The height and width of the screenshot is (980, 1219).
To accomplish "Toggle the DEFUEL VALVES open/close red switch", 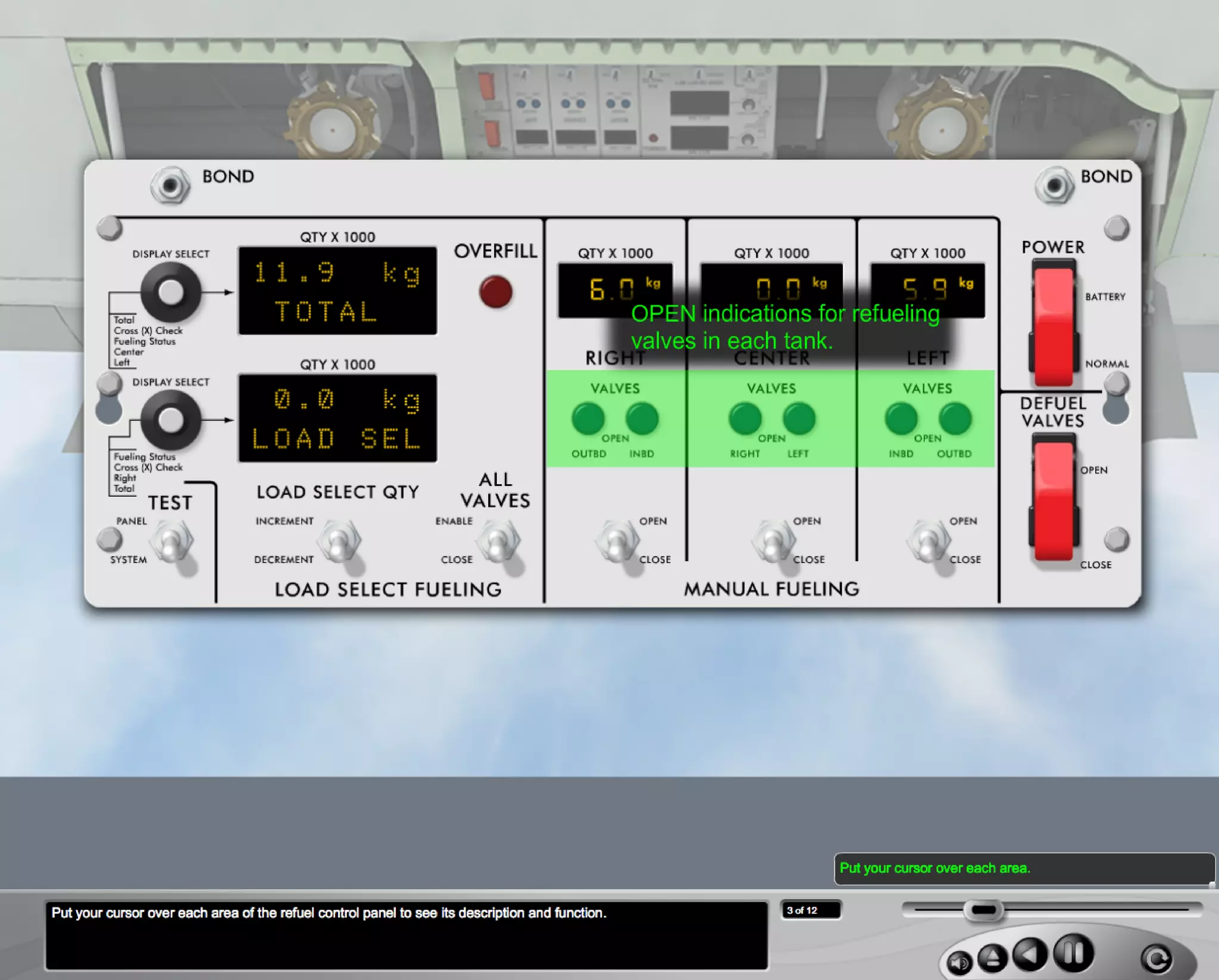I will tap(1054, 497).
